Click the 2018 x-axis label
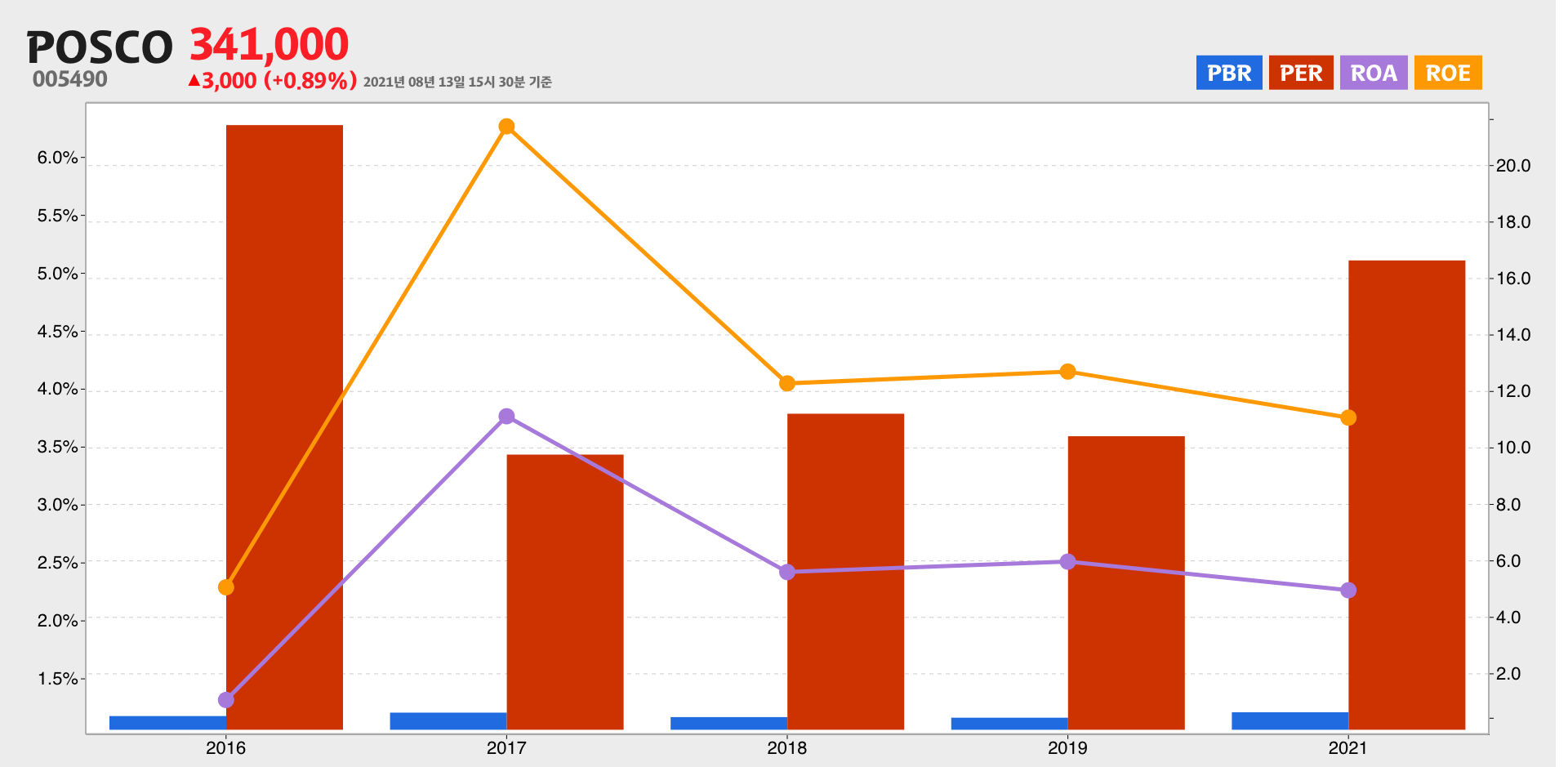Screen dimensions: 1568x767 (x=787, y=747)
